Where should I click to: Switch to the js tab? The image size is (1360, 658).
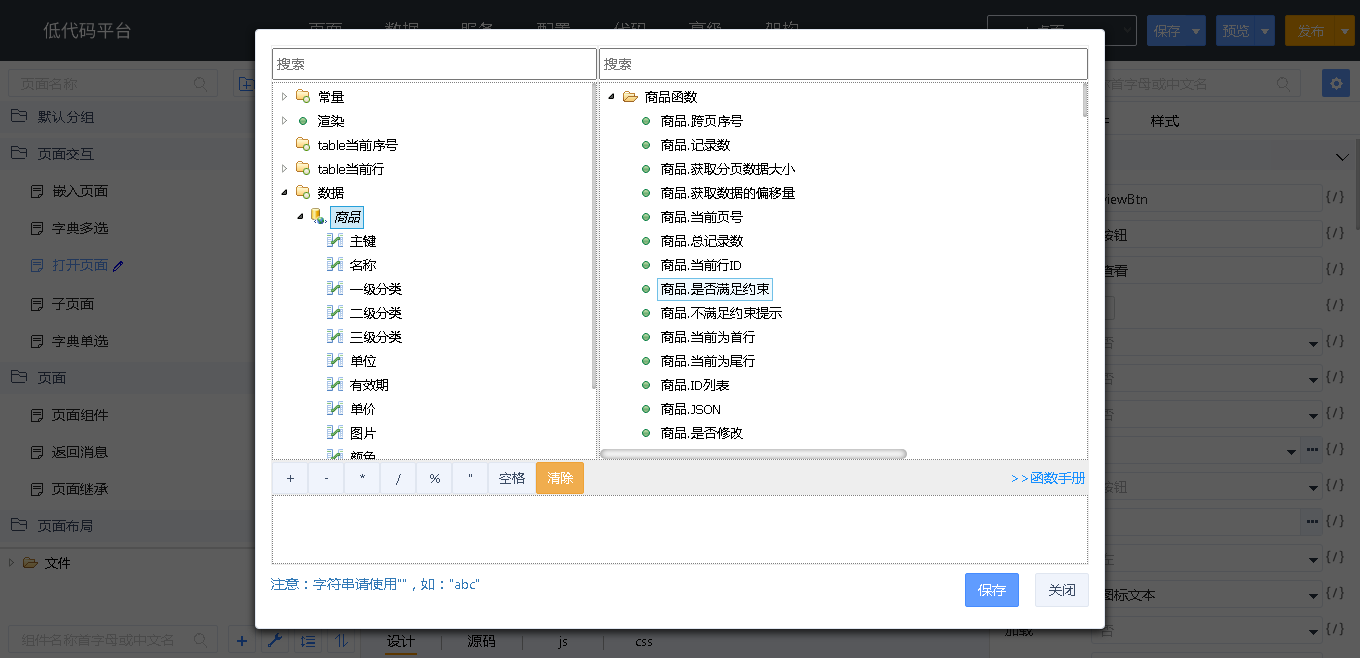[563, 641]
